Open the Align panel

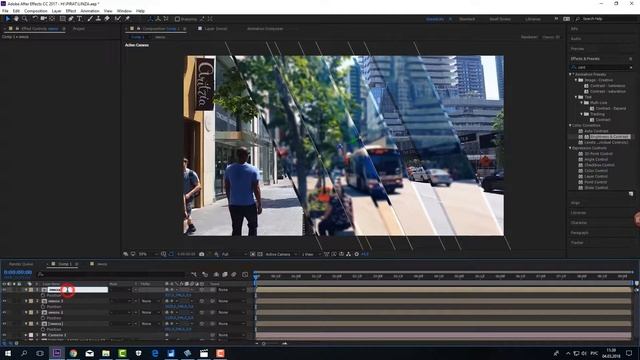(x=575, y=203)
